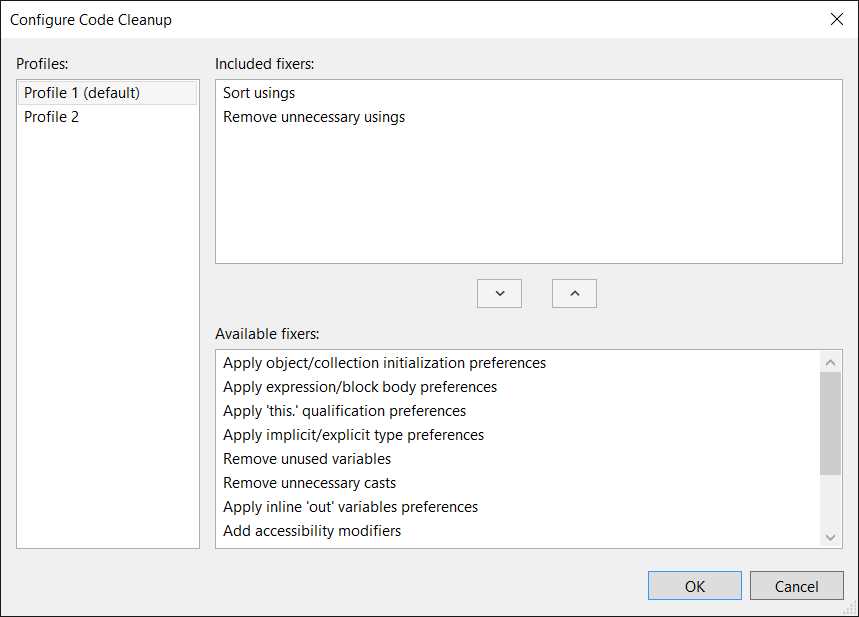Click the scrollbar up arrow in Available fixers
Viewport: 859px width, 617px height.
pos(833,360)
